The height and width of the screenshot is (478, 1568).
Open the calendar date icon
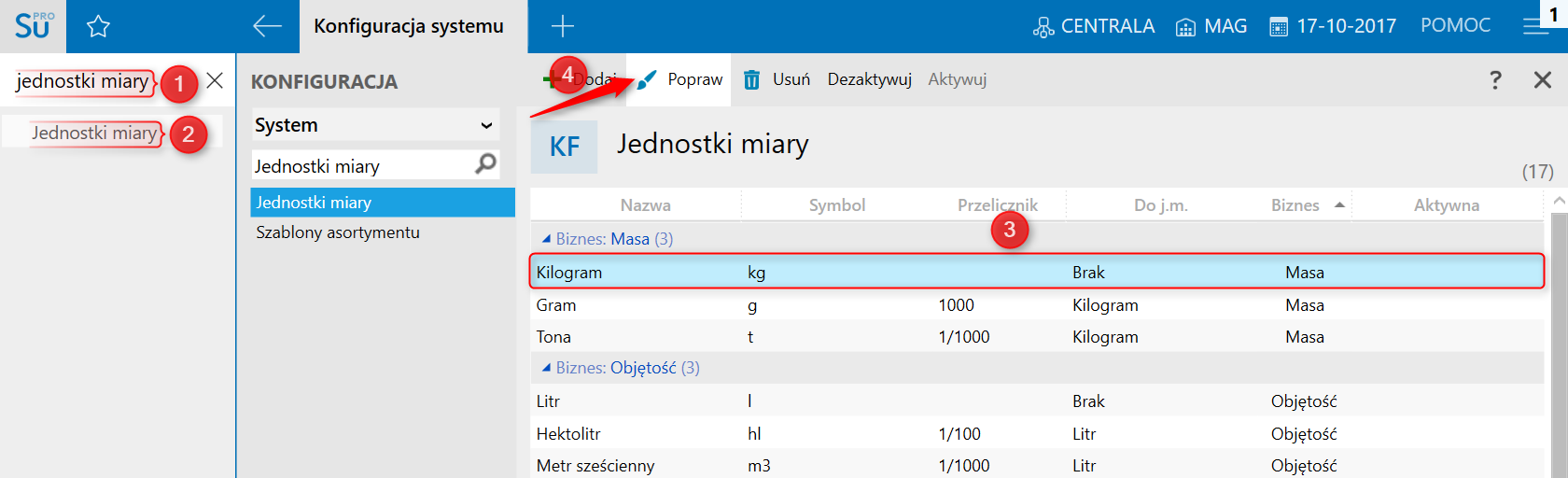[x=1279, y=27]
